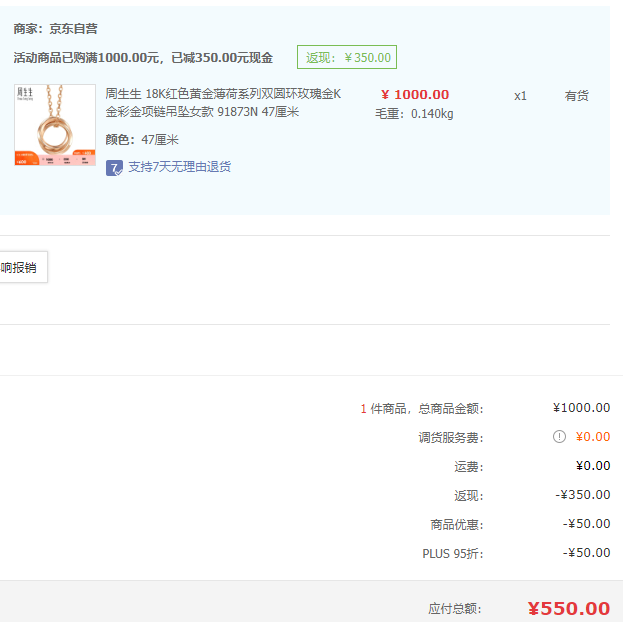Click the 应付总额 label
Viewport: 623px width, 622px height.
[x=455, y=608]
